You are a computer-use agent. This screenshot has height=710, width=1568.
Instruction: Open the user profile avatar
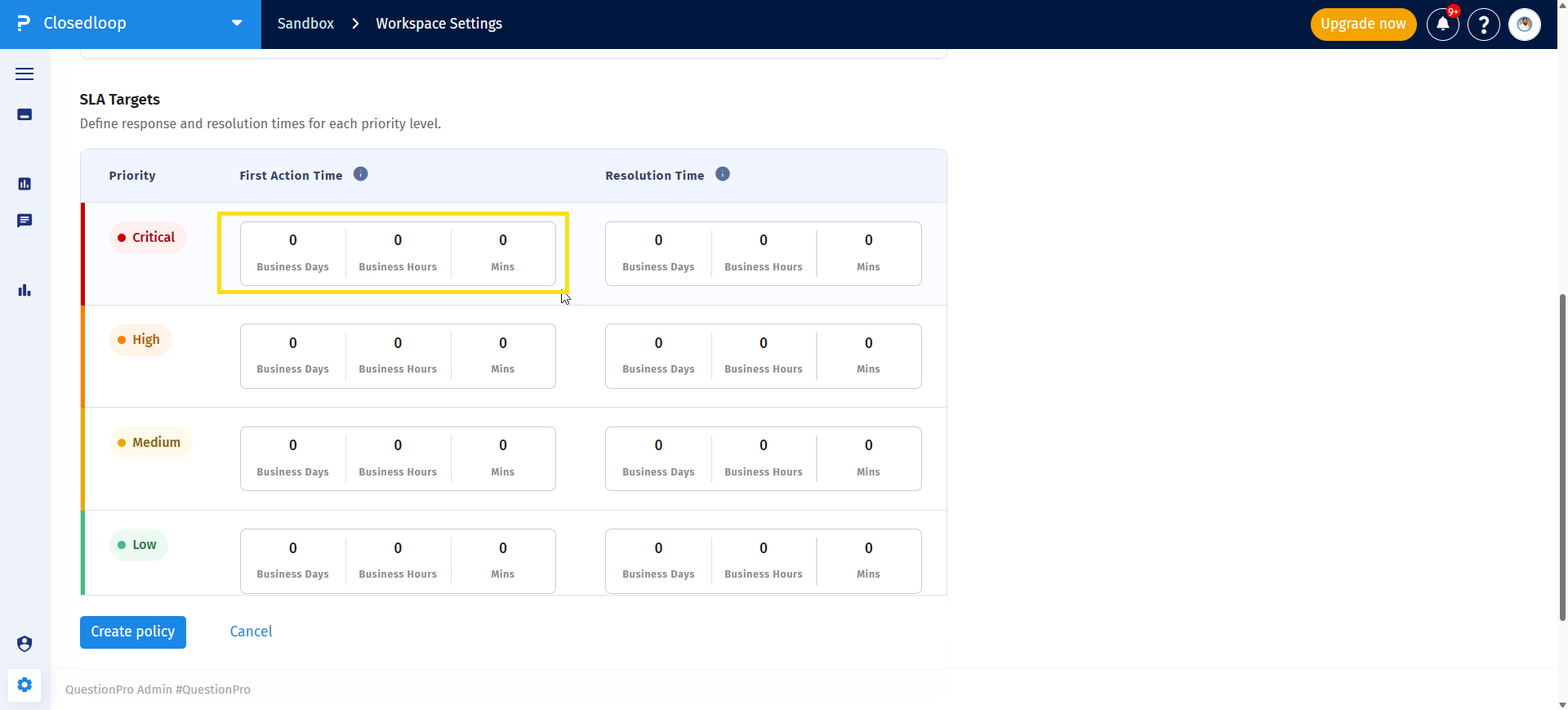[x=1525, y=25]
